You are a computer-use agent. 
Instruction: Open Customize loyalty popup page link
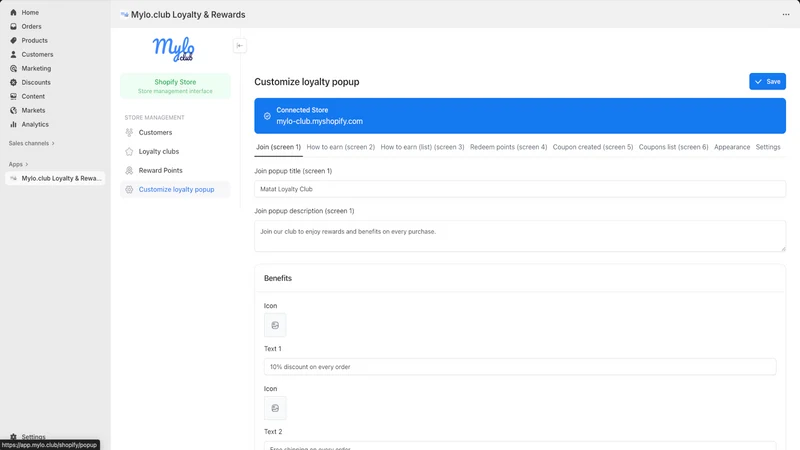click(177, 189)
